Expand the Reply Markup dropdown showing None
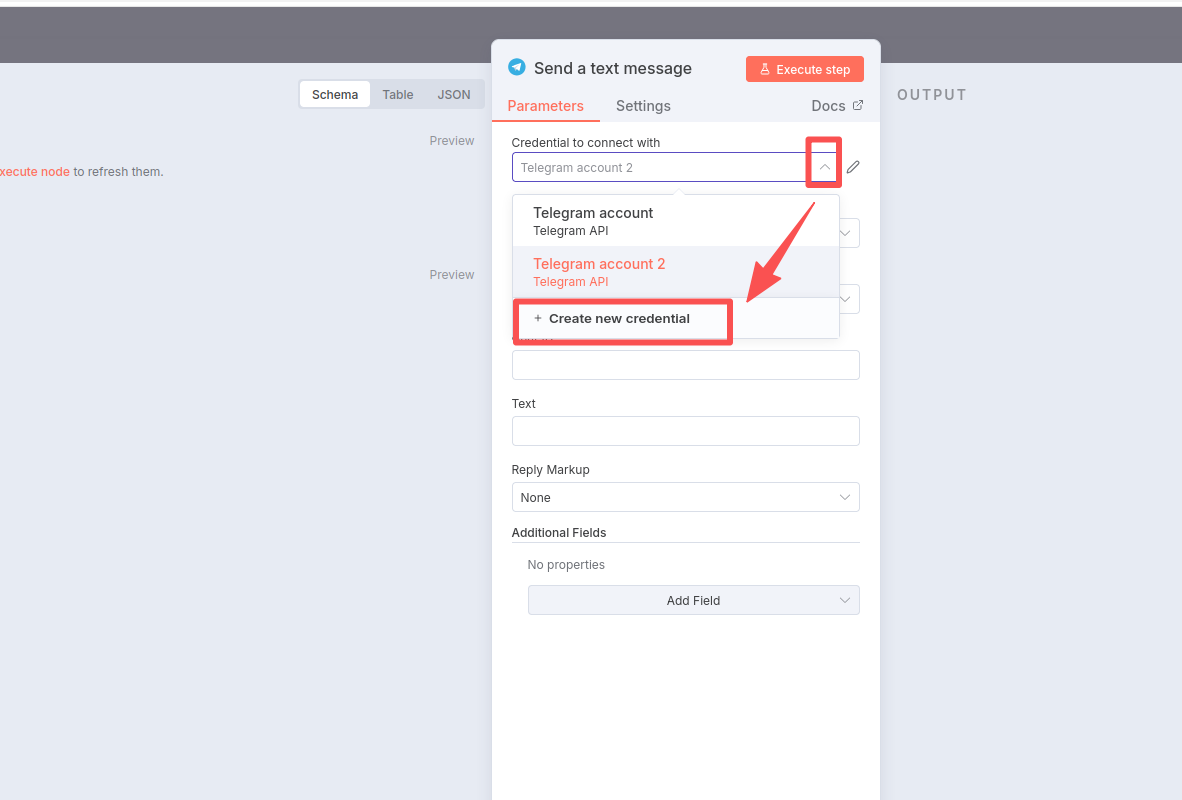 click(685, 497)
